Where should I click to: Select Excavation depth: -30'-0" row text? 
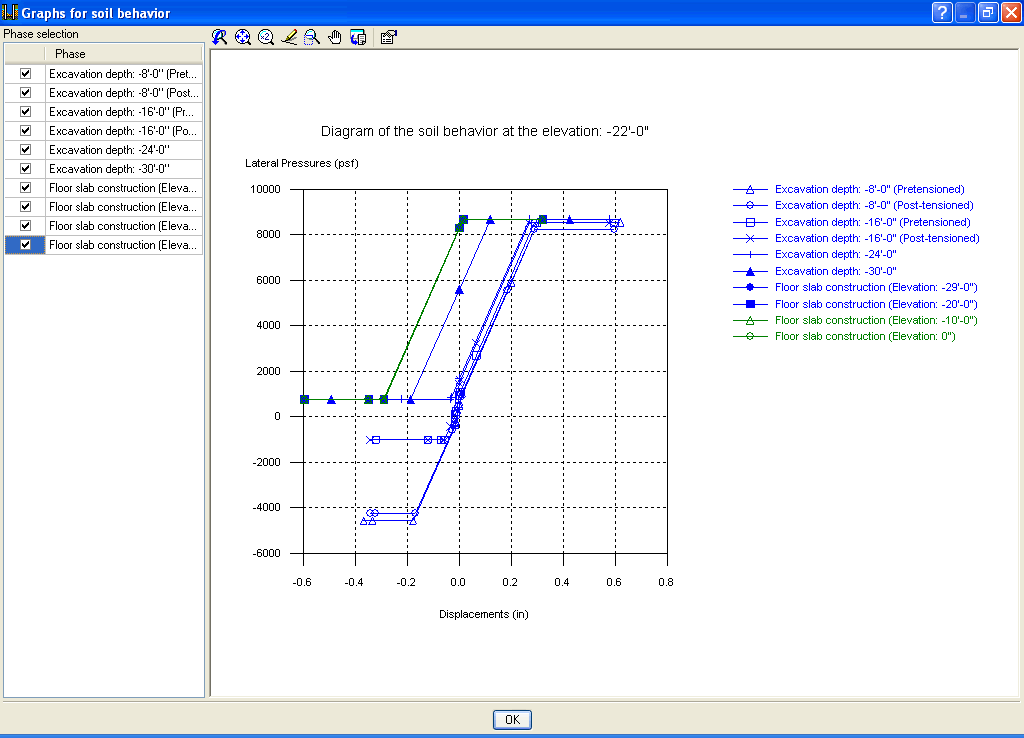pos(109,168)
